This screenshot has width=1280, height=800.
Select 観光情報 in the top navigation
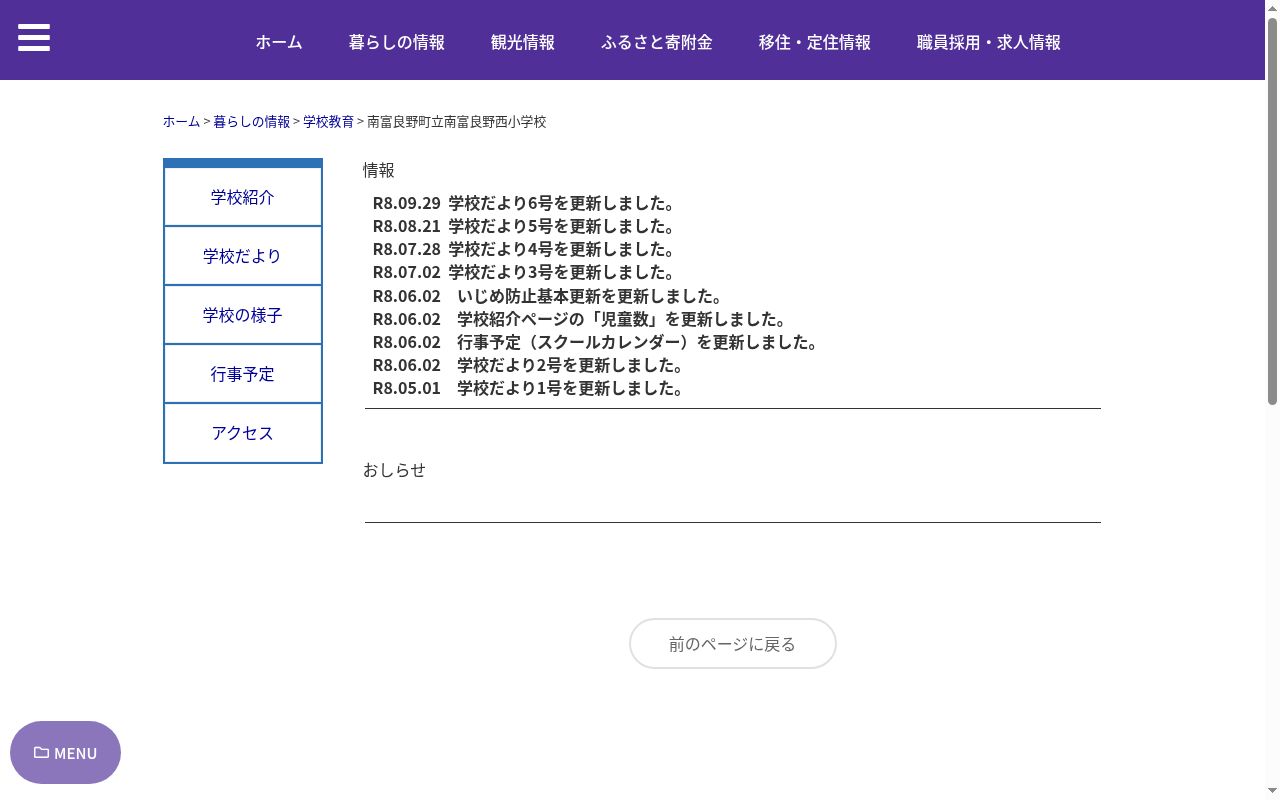tap(523, 42)
